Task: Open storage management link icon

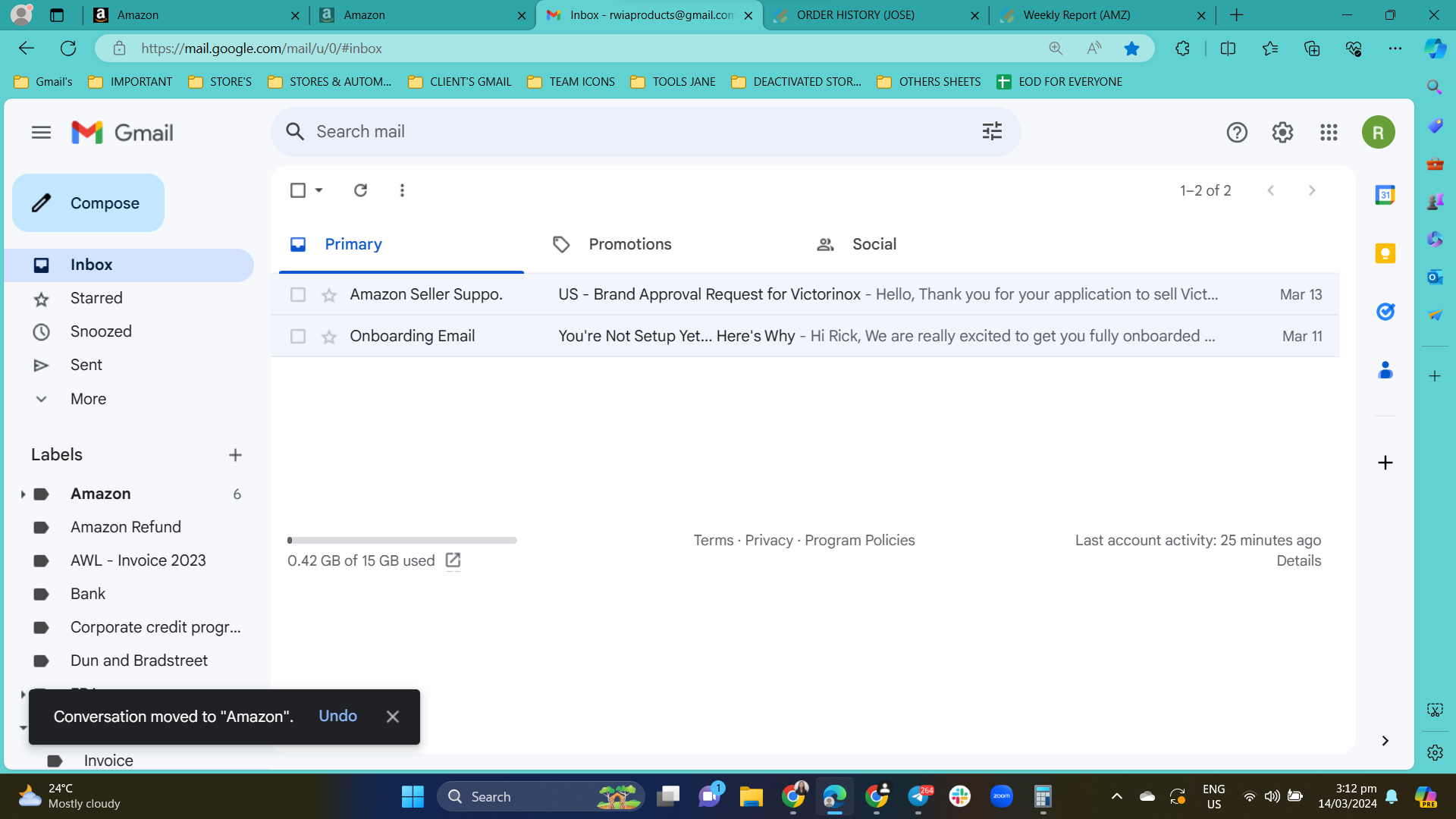Action: click(x=453, y=560)
